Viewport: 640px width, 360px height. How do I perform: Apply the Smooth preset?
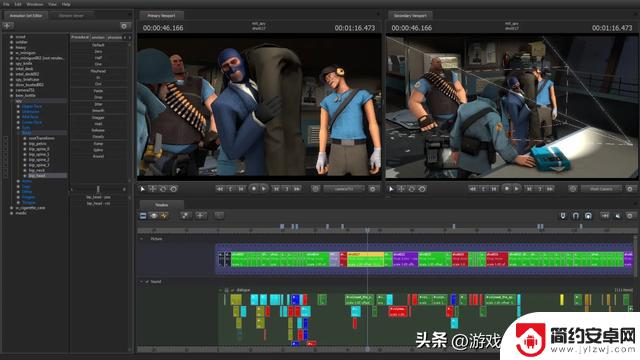(98, 111)
